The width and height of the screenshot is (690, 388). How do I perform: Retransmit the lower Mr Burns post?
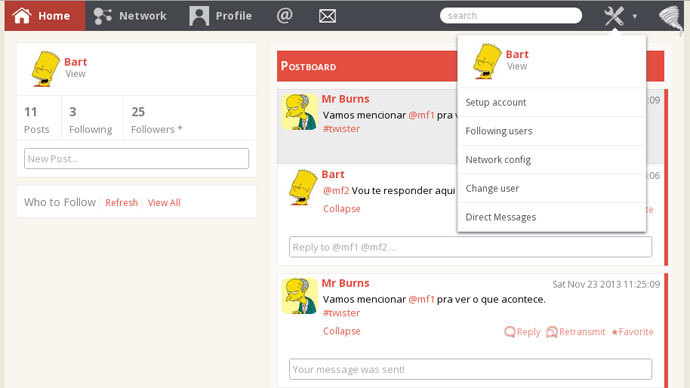tap(576, 332)
